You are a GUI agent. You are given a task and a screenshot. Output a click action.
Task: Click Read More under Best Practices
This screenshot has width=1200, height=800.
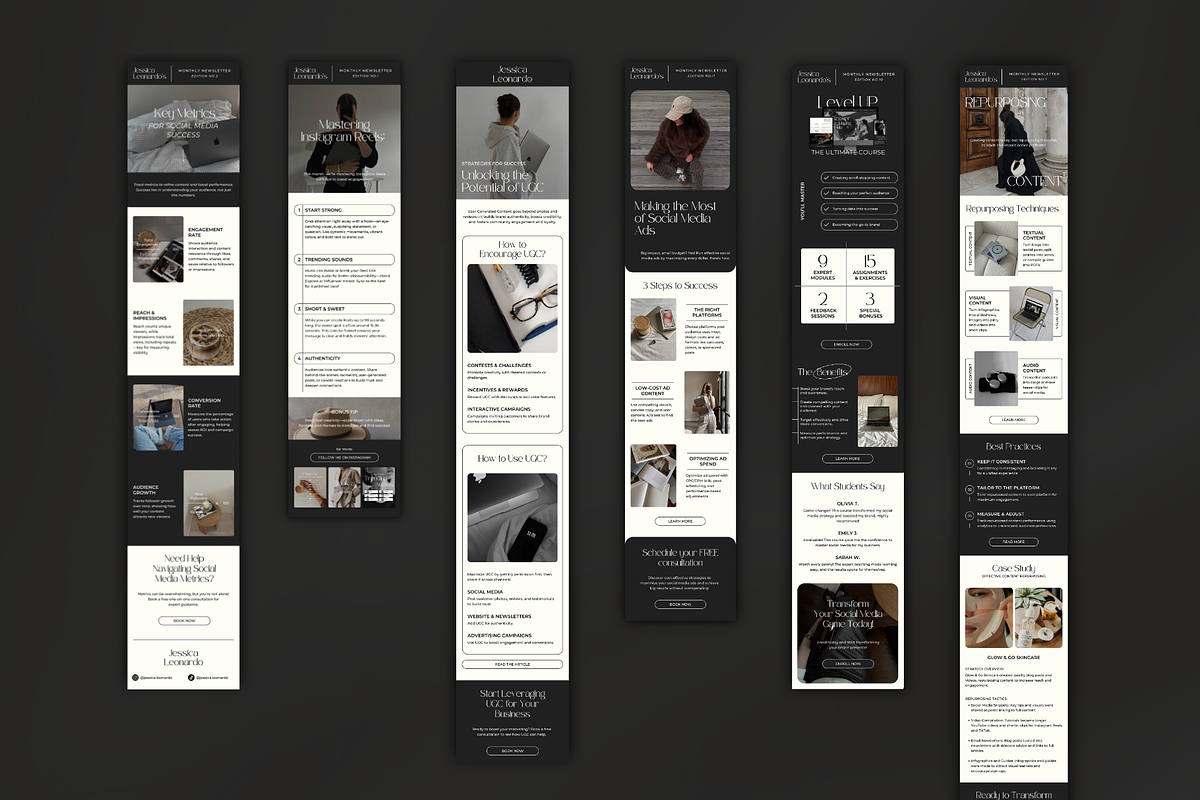tap(1013, 541)
